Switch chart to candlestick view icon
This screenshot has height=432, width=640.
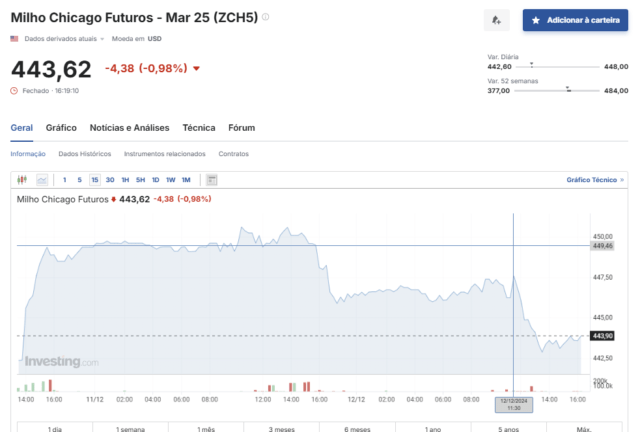tap(22, 180)
